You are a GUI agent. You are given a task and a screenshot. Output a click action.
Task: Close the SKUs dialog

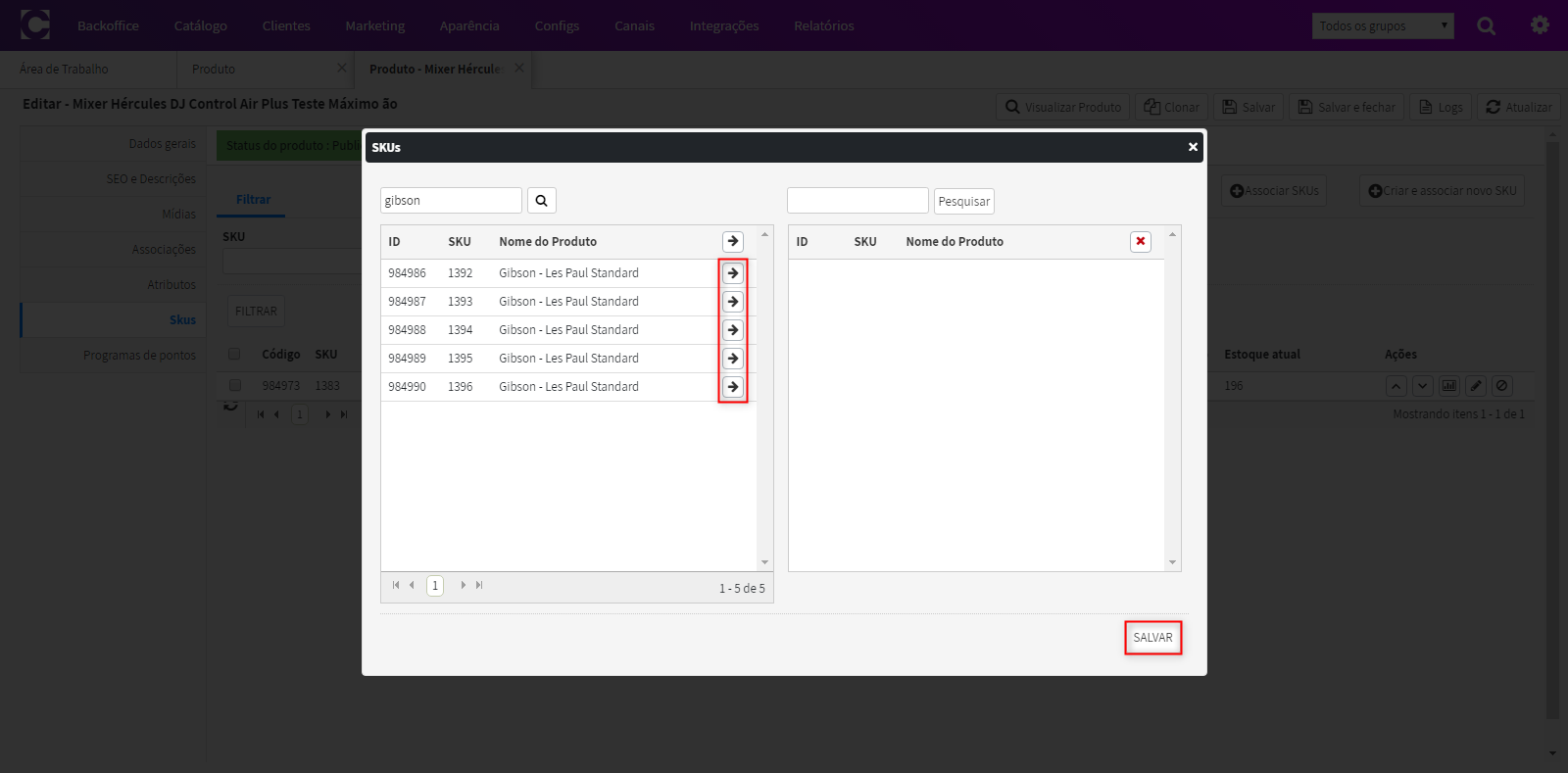(1193, 147)
